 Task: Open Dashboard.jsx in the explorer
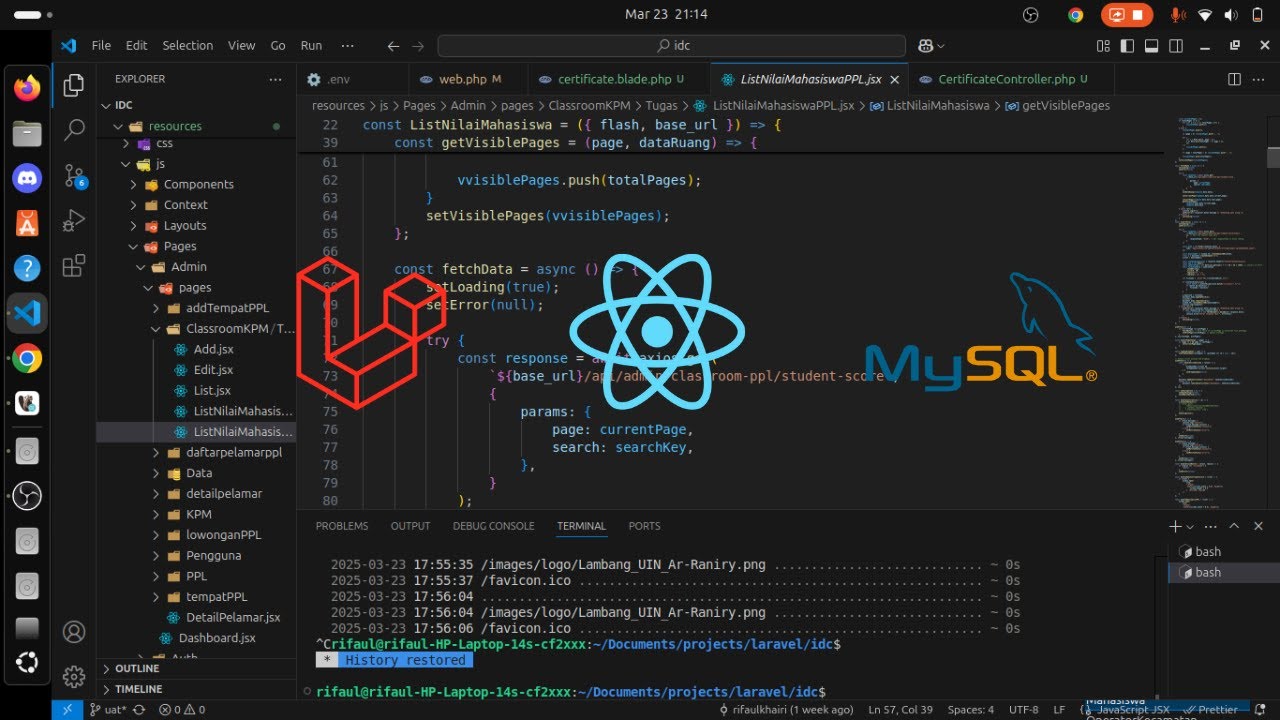217,638
